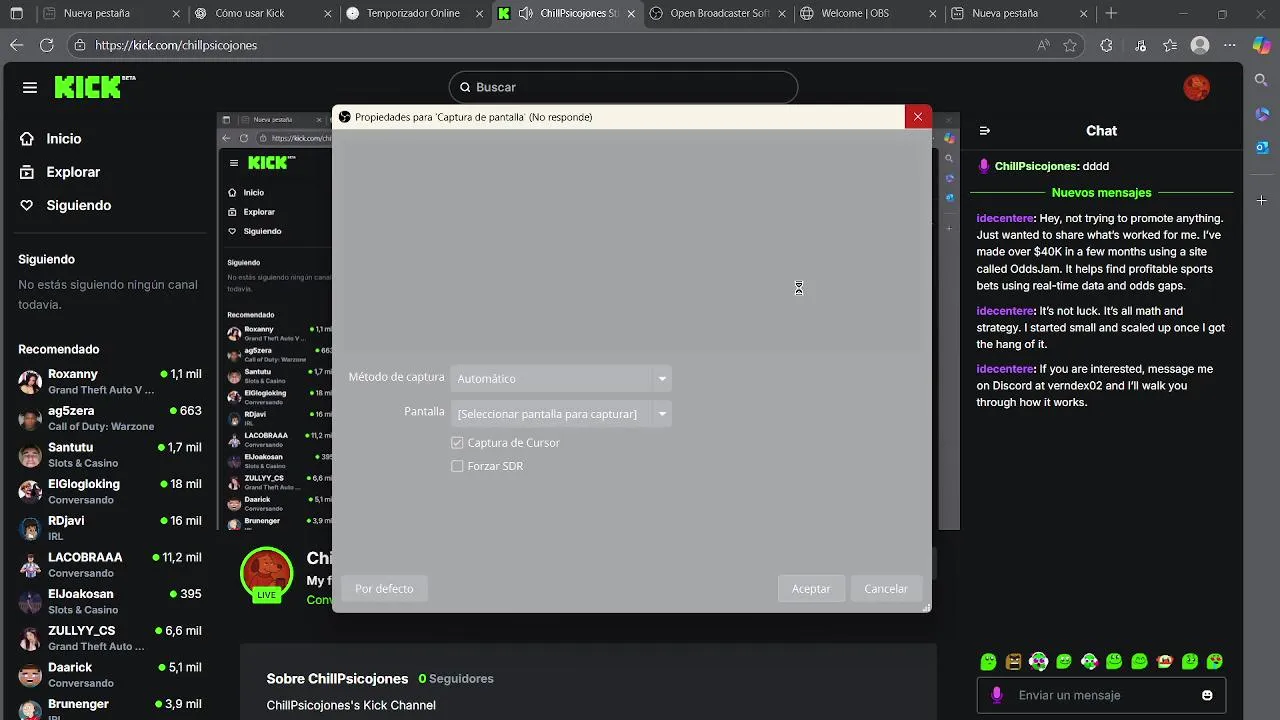View site information lock icon
Image resolution: width=1280 pixels, height=720 pixels.
click(80, 45)
